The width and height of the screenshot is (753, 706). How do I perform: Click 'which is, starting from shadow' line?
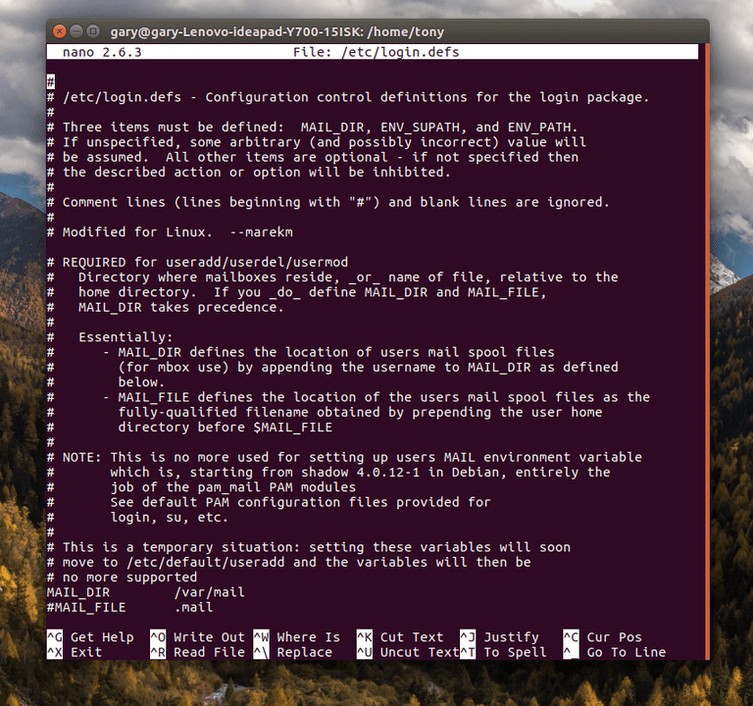click(328, 472)
